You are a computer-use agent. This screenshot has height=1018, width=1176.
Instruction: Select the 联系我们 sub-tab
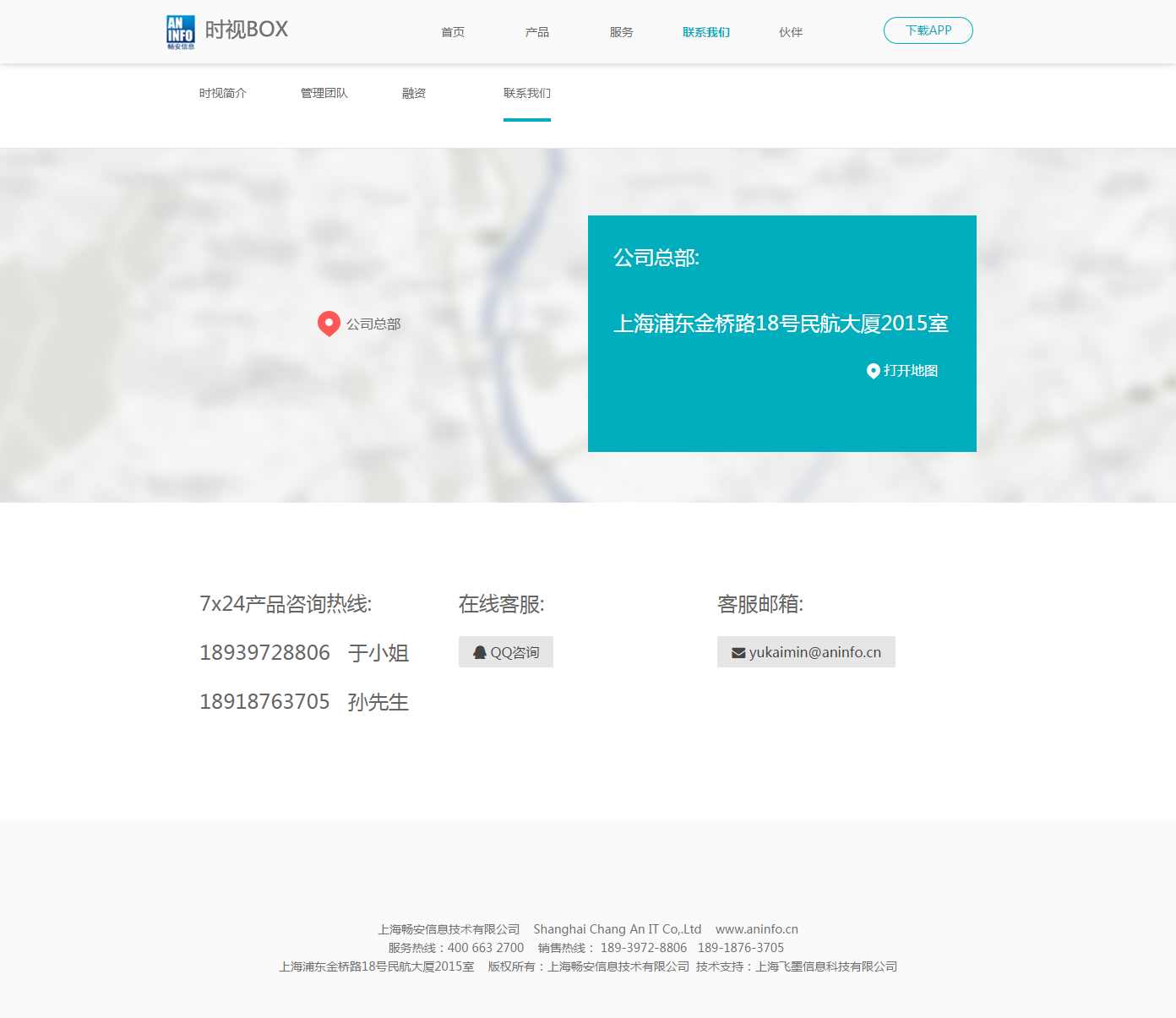(x=527, y=93)
